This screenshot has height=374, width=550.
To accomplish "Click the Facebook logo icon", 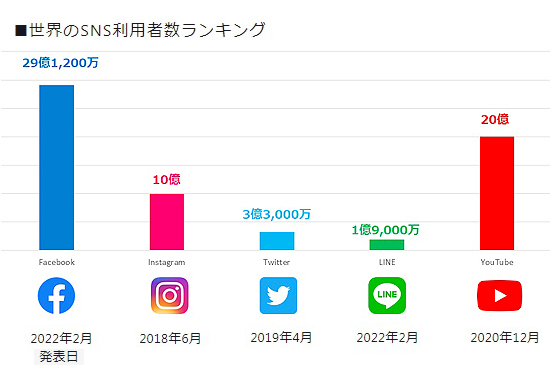I will point(56,295).
